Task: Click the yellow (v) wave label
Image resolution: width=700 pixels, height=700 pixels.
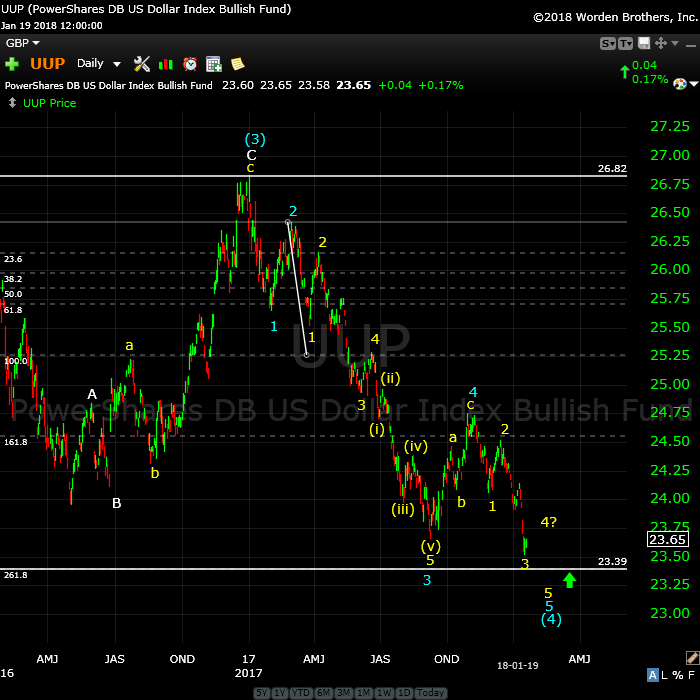Action: tap(431, 546)
